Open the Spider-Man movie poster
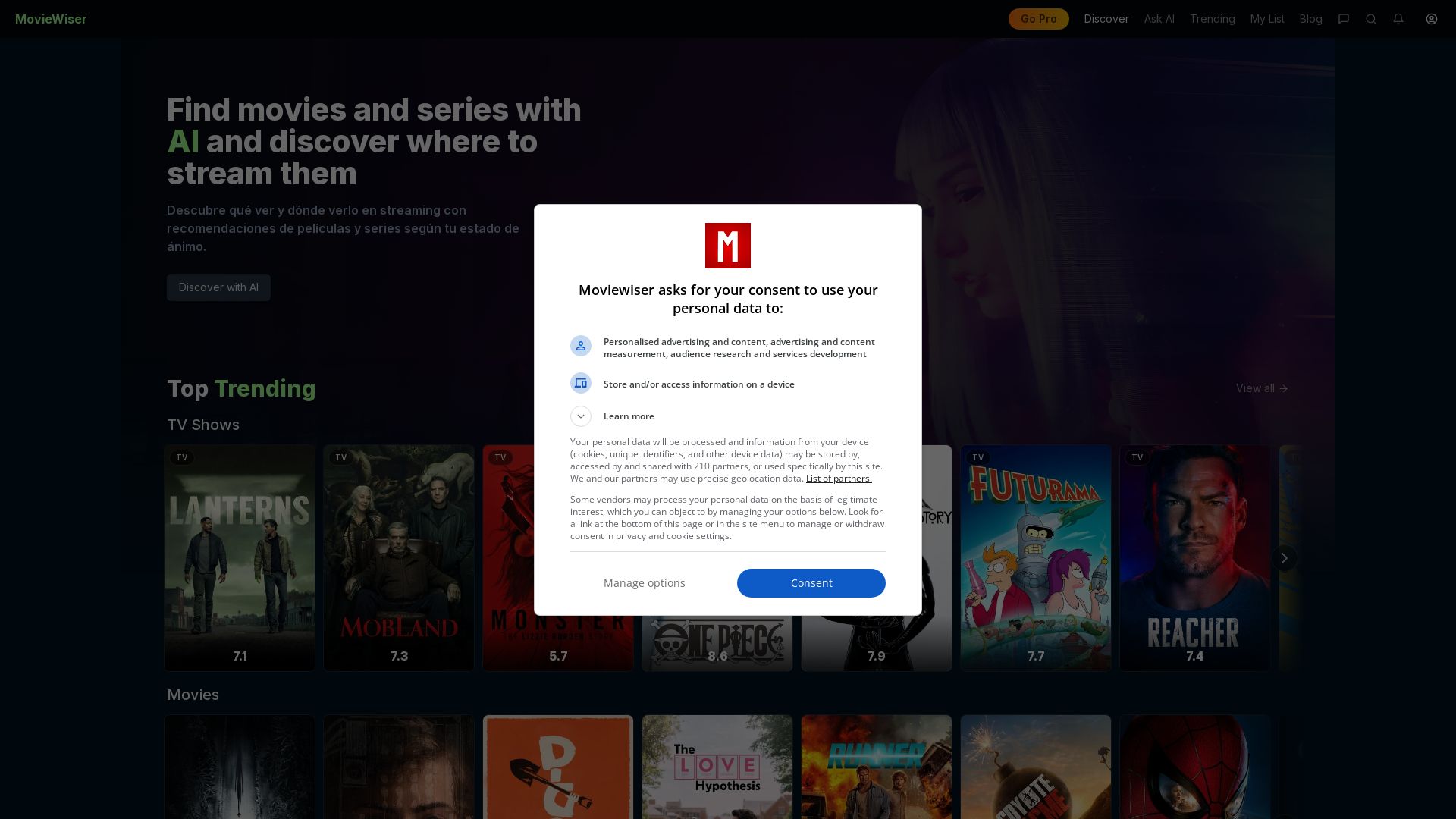1456x819 pixels. (x=1195, y=767)
